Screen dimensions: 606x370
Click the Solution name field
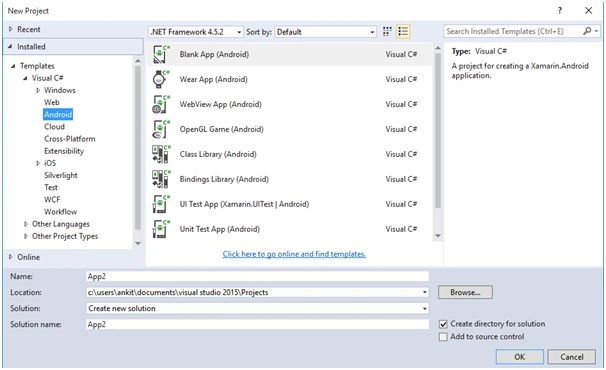tap(257, 324)
